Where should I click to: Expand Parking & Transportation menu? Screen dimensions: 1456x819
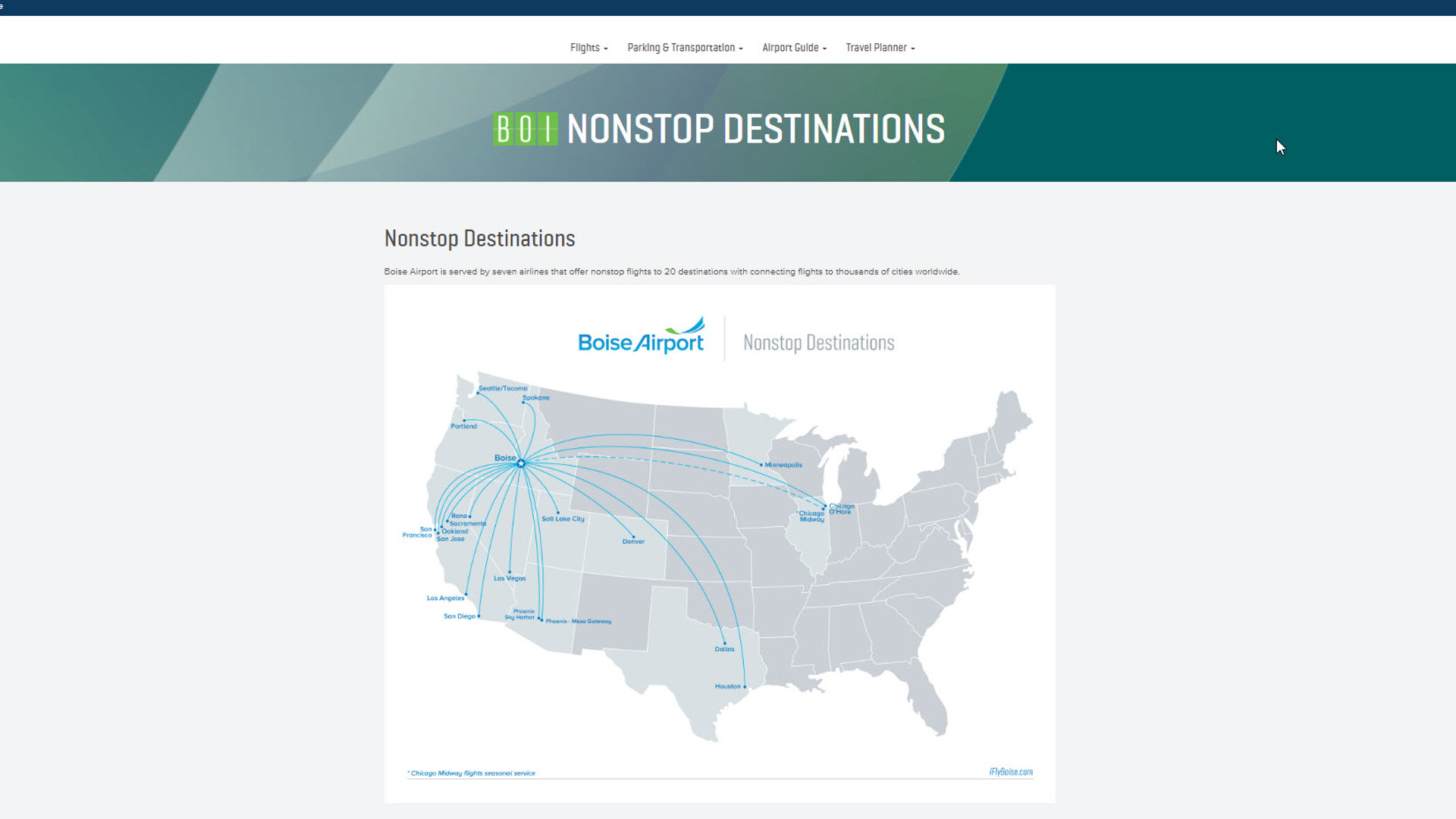(x=685, y=48)
